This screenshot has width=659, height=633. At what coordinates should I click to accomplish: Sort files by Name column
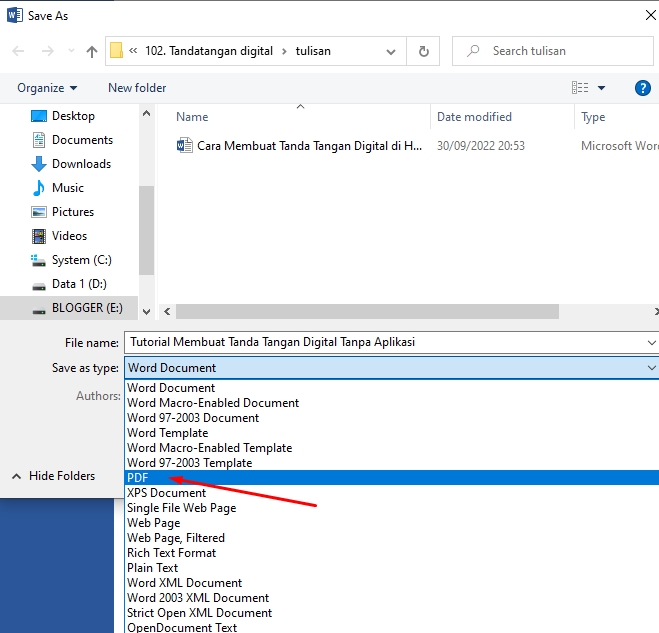(192, 117)
